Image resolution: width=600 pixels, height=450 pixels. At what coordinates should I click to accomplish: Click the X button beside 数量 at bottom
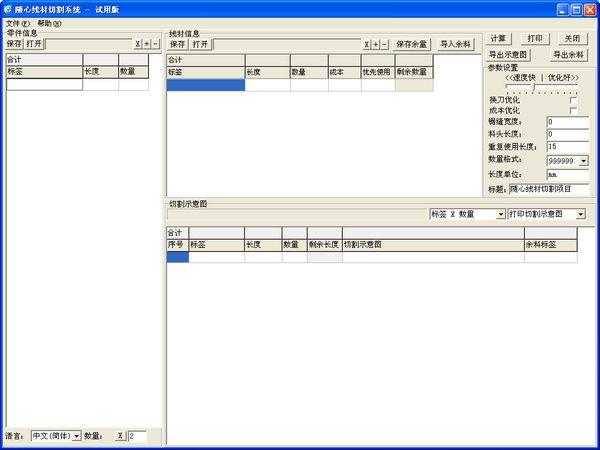tap(119, 436)
